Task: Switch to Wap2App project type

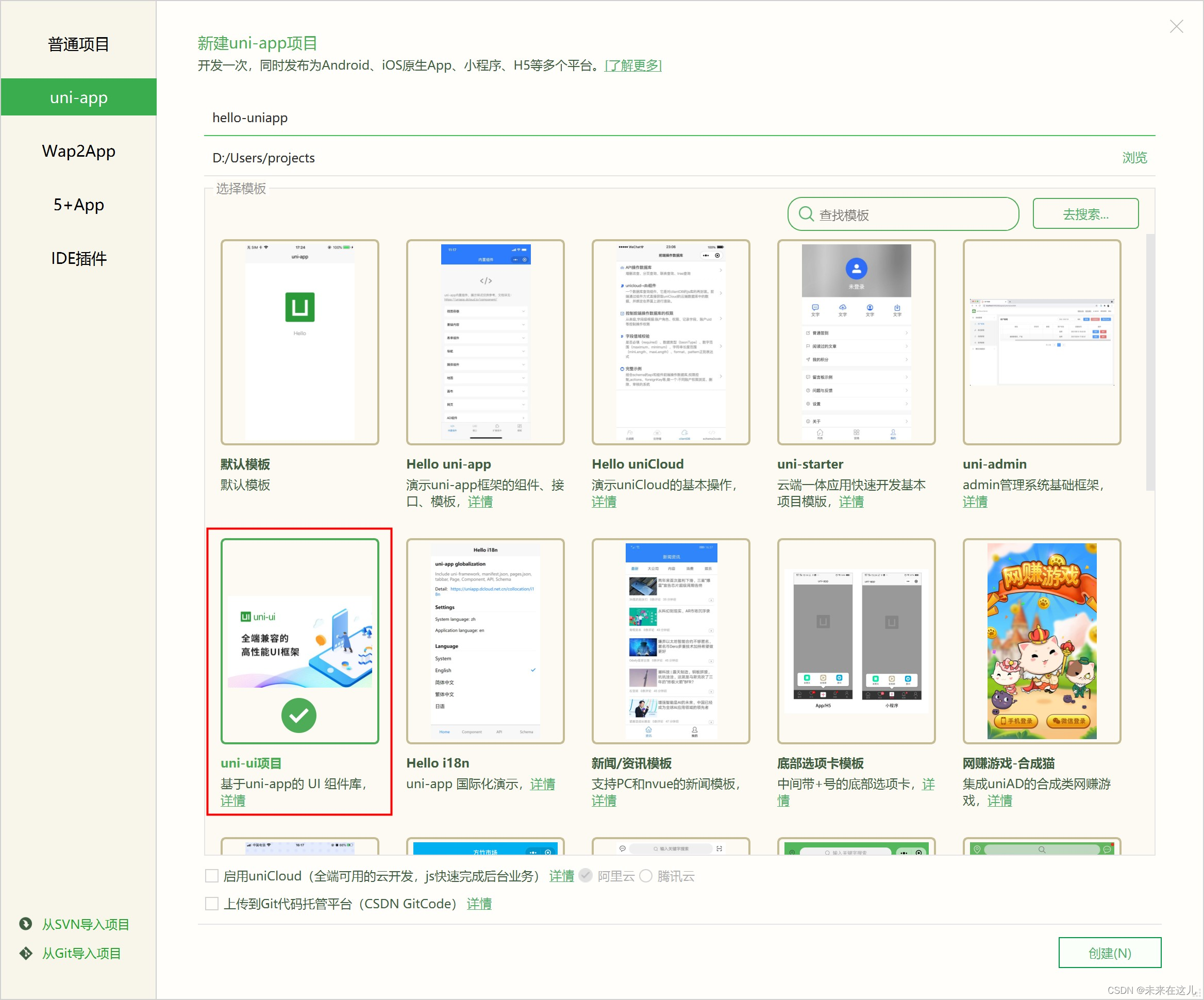Action: 78,151
